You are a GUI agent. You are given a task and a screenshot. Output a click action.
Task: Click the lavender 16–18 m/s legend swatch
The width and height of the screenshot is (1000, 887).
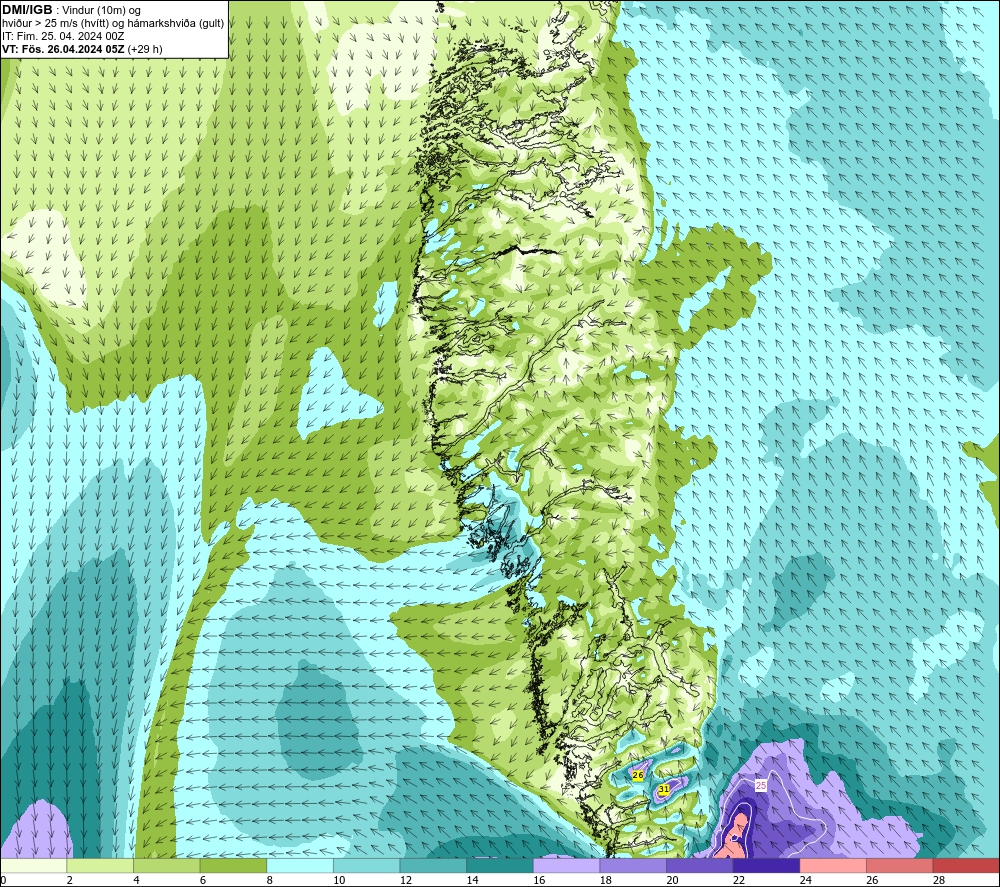click(x=566, y=866)
